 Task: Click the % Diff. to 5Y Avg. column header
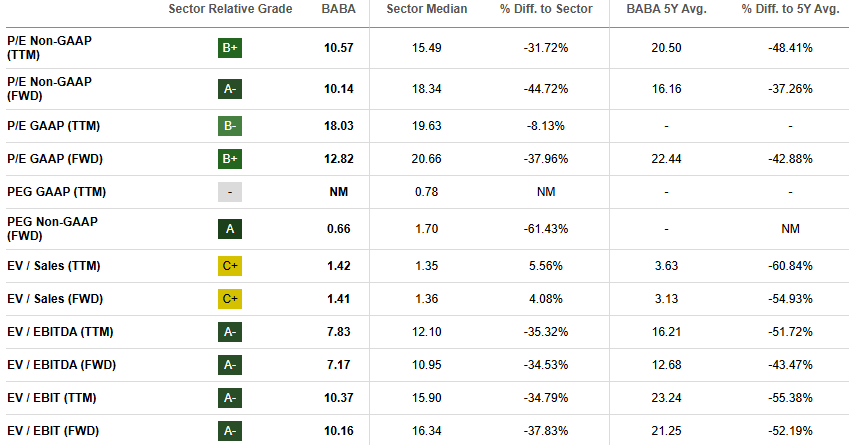coord(790,10)
